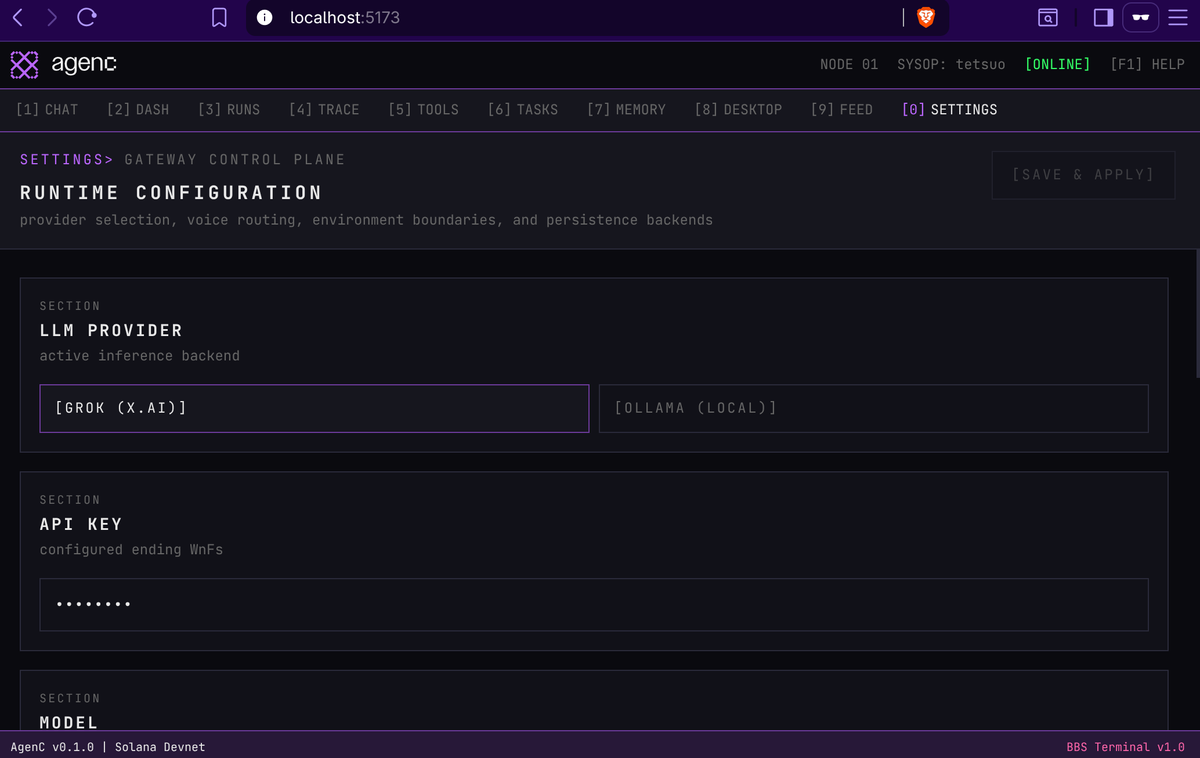This screenshot has width=1200, height=758.
Task: Go to the [3] RUNS tab
Action: (x=229, y=110)
